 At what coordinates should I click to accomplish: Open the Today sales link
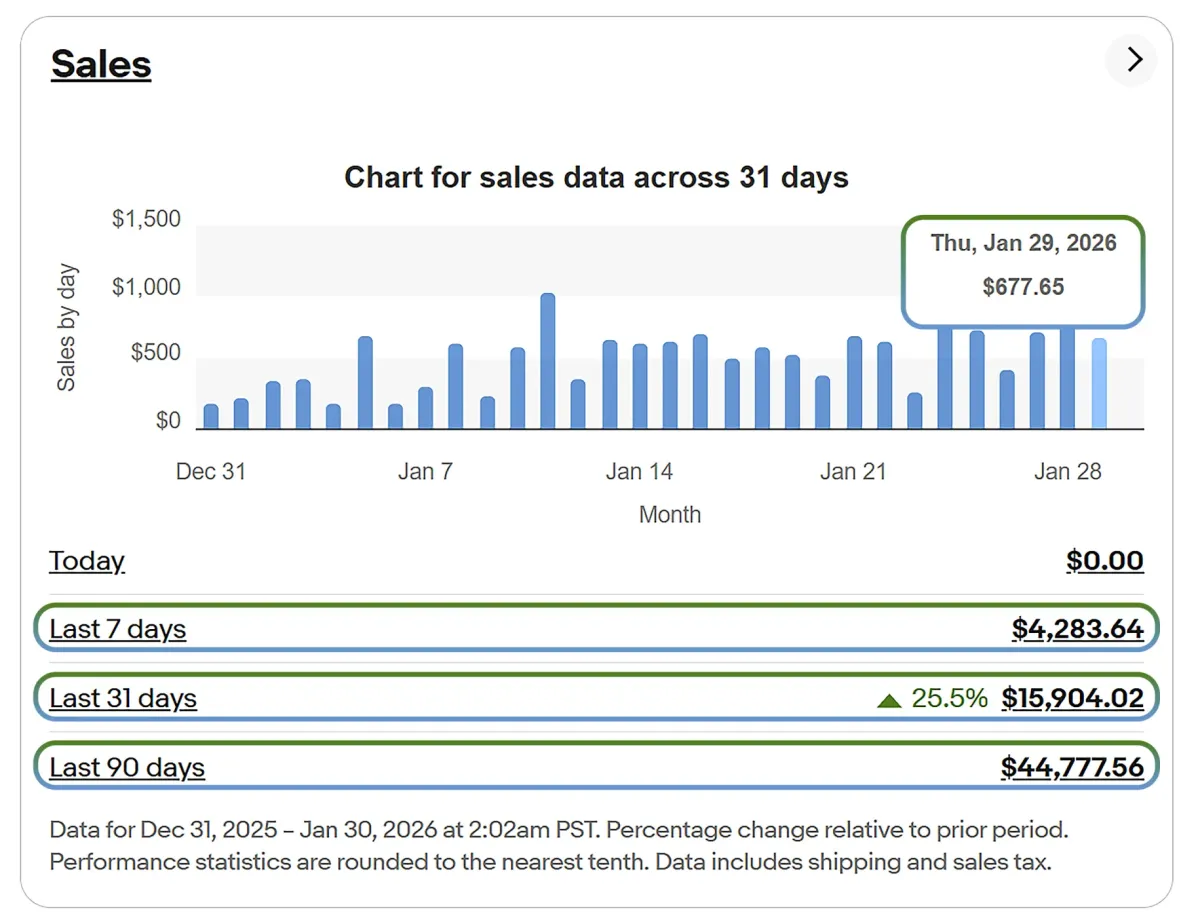tap(87, 561)
